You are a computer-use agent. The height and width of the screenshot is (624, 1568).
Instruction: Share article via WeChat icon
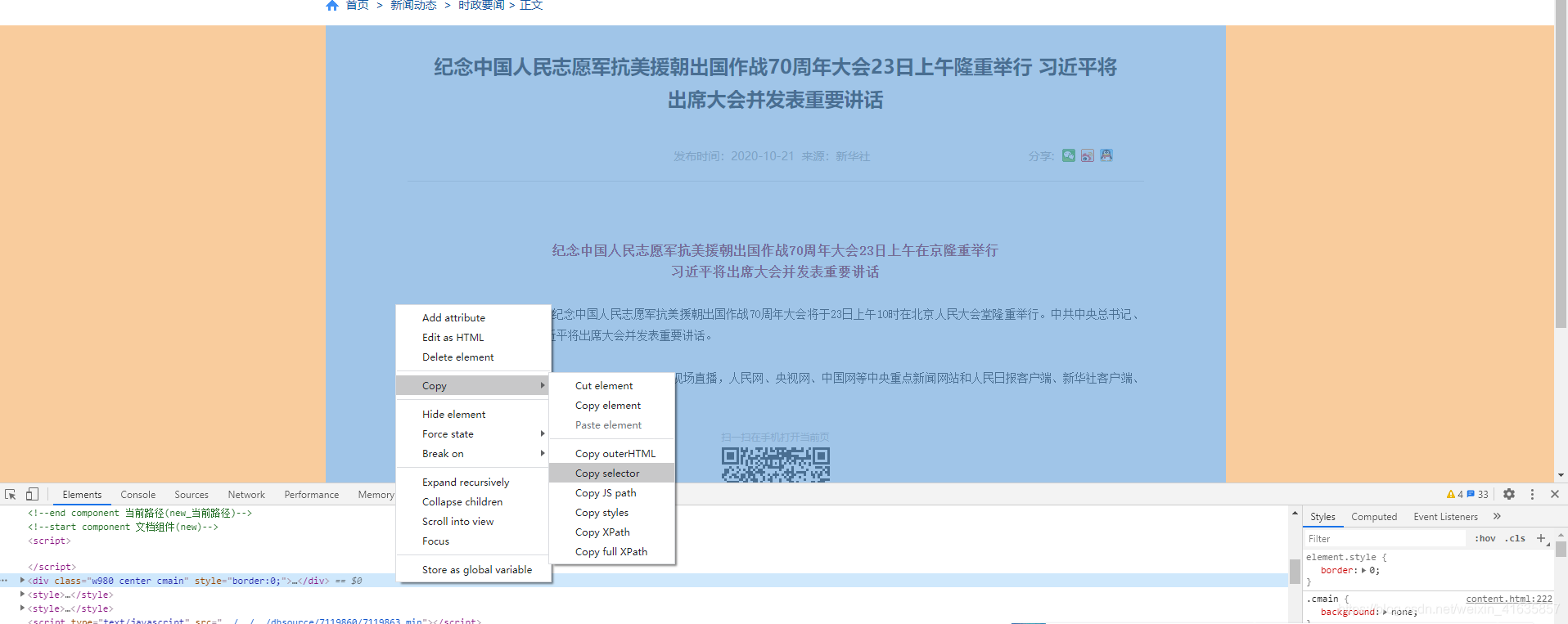click(x=1069, y=155)
